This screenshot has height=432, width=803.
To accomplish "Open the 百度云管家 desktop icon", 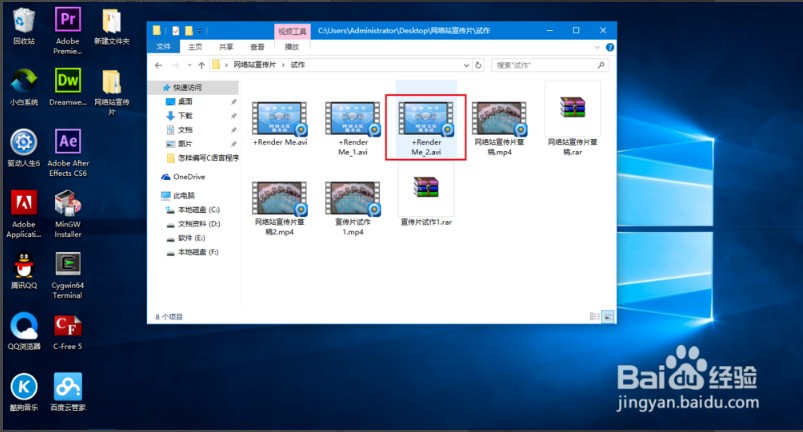I will click(69, 388).
